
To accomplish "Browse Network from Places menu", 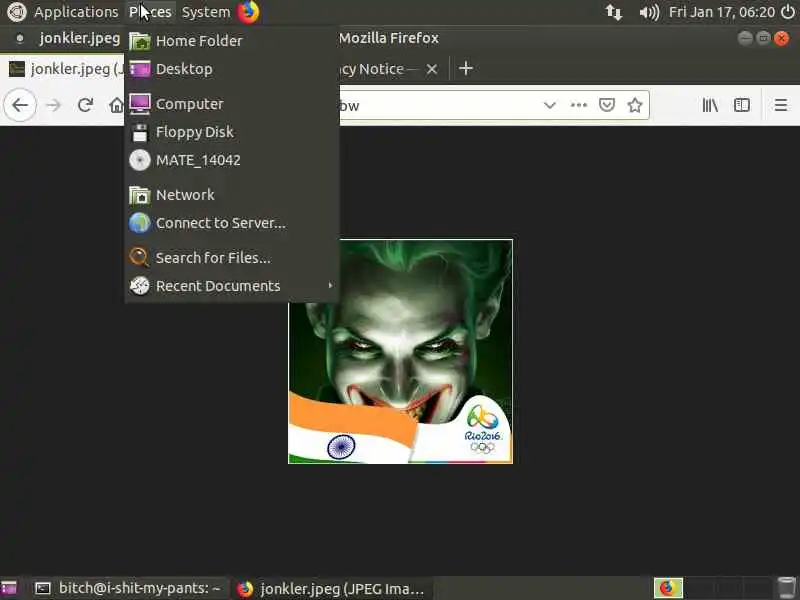I will pos(232,195).
